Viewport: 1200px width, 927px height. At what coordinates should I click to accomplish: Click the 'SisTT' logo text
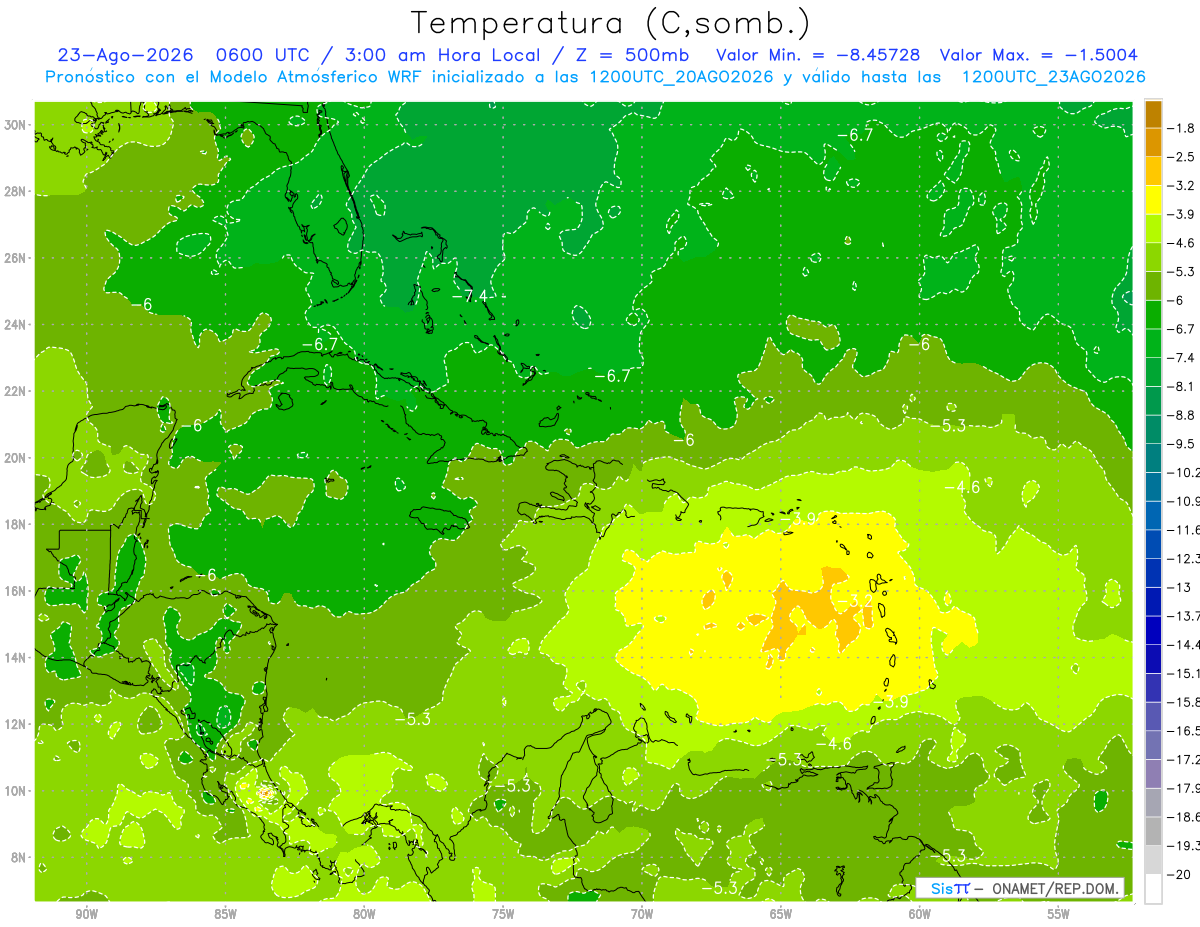949,888
